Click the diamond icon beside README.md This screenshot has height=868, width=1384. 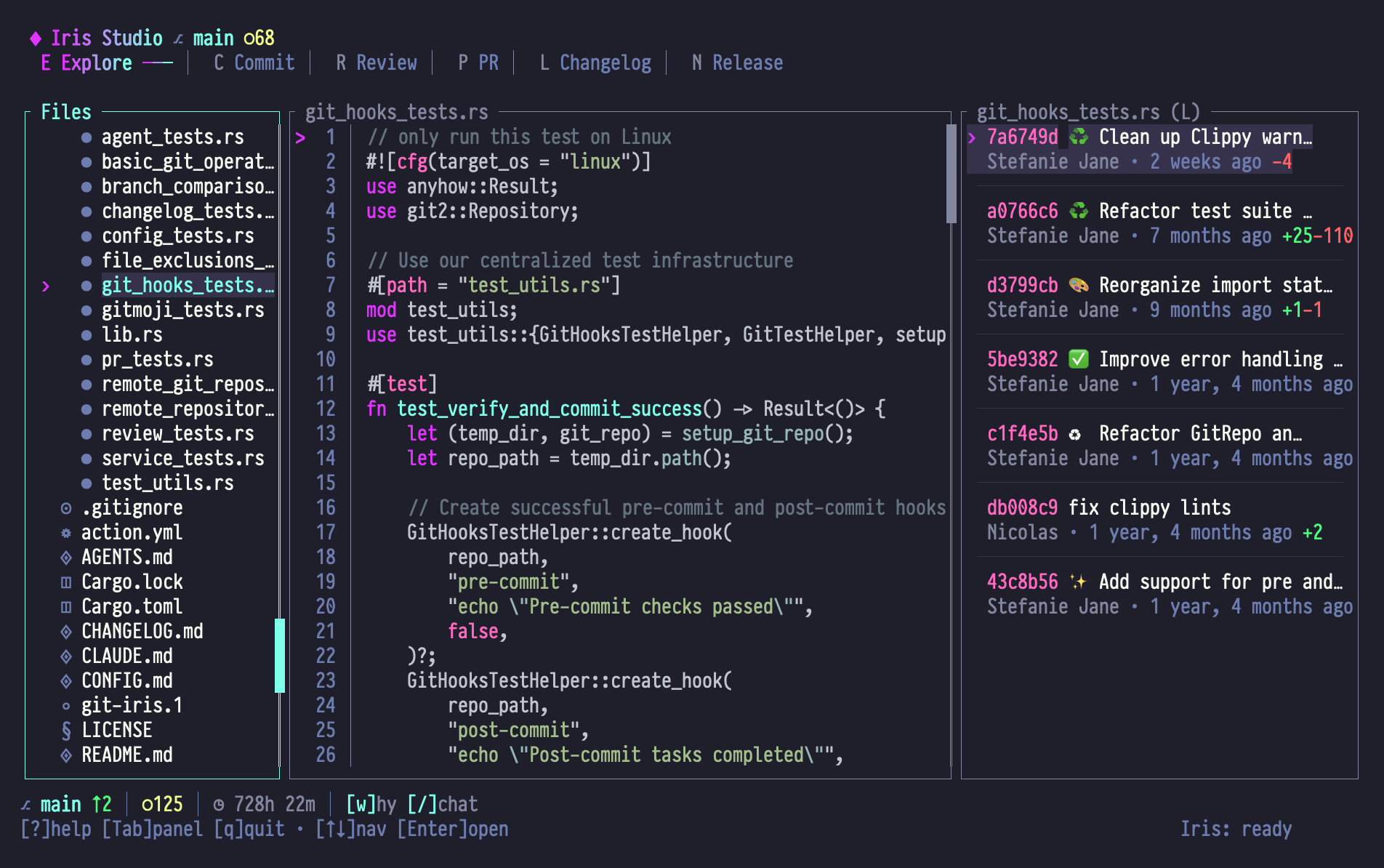66,755
